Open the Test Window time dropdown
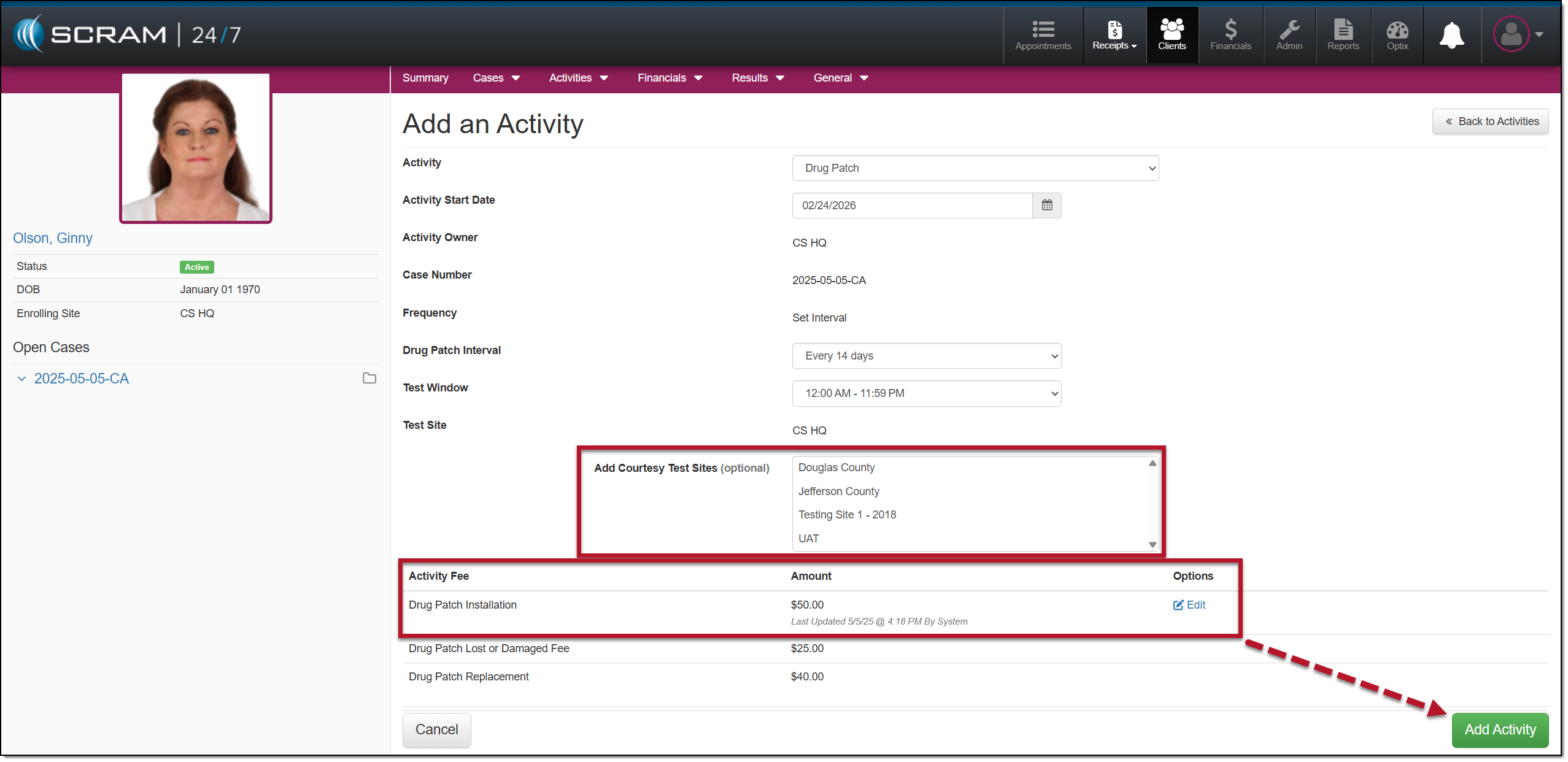Viewport: 1568px width, 762px height. [925, 393]
